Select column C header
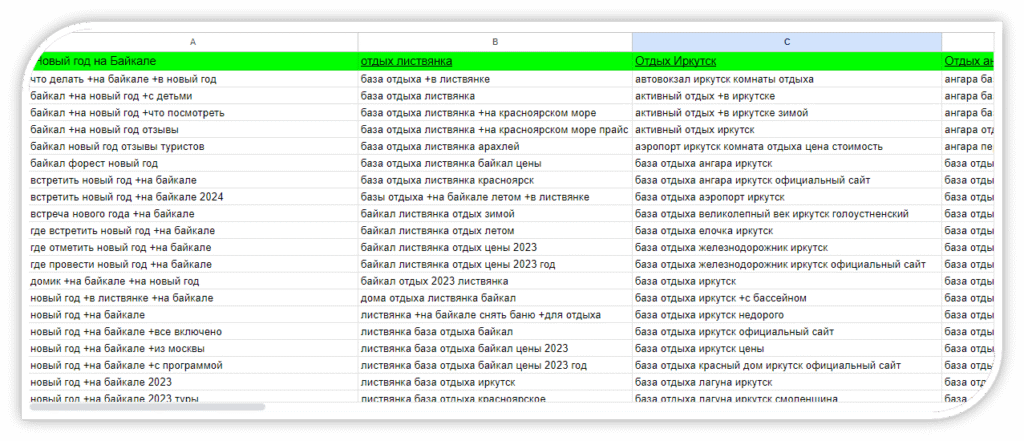The width and height of the screenshot is (1024, 441). 786,42
